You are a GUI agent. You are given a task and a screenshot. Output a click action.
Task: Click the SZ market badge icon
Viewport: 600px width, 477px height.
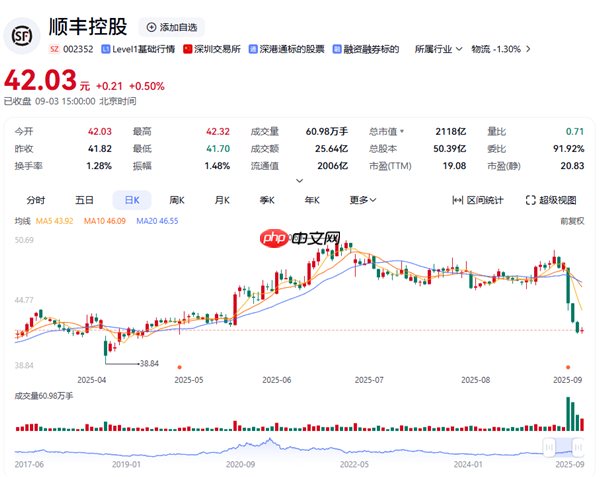(x=54, y=49)
